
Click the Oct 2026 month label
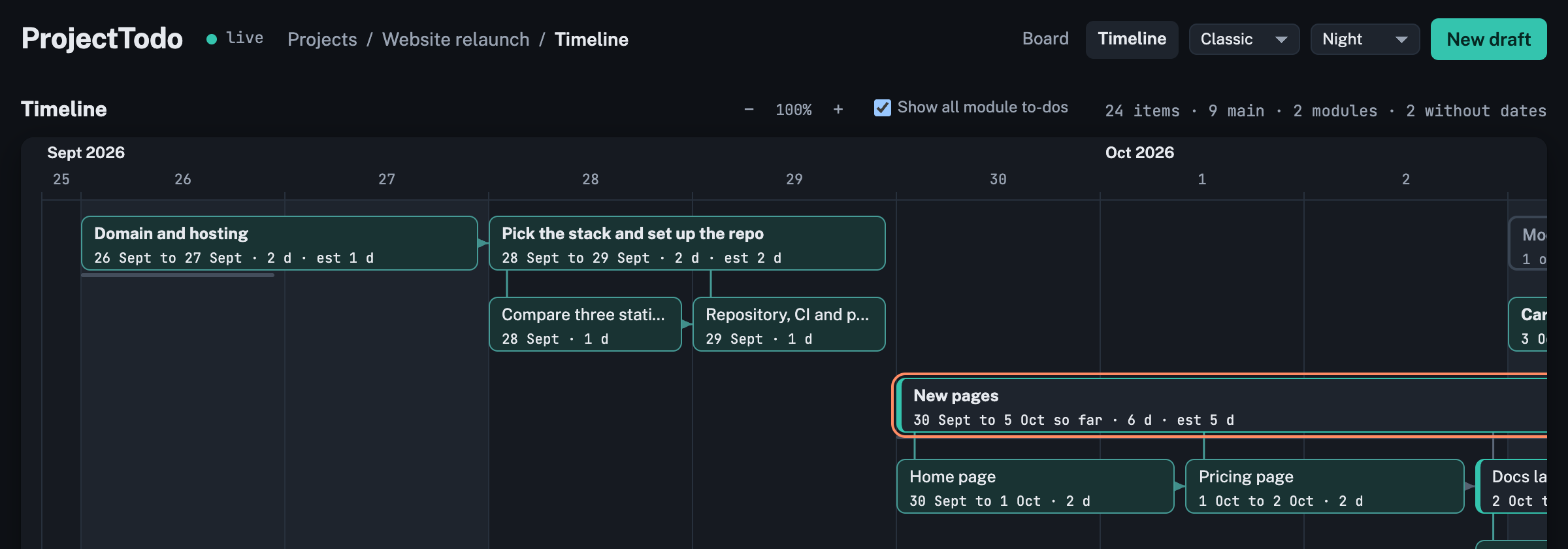(x=1139, y=153)
